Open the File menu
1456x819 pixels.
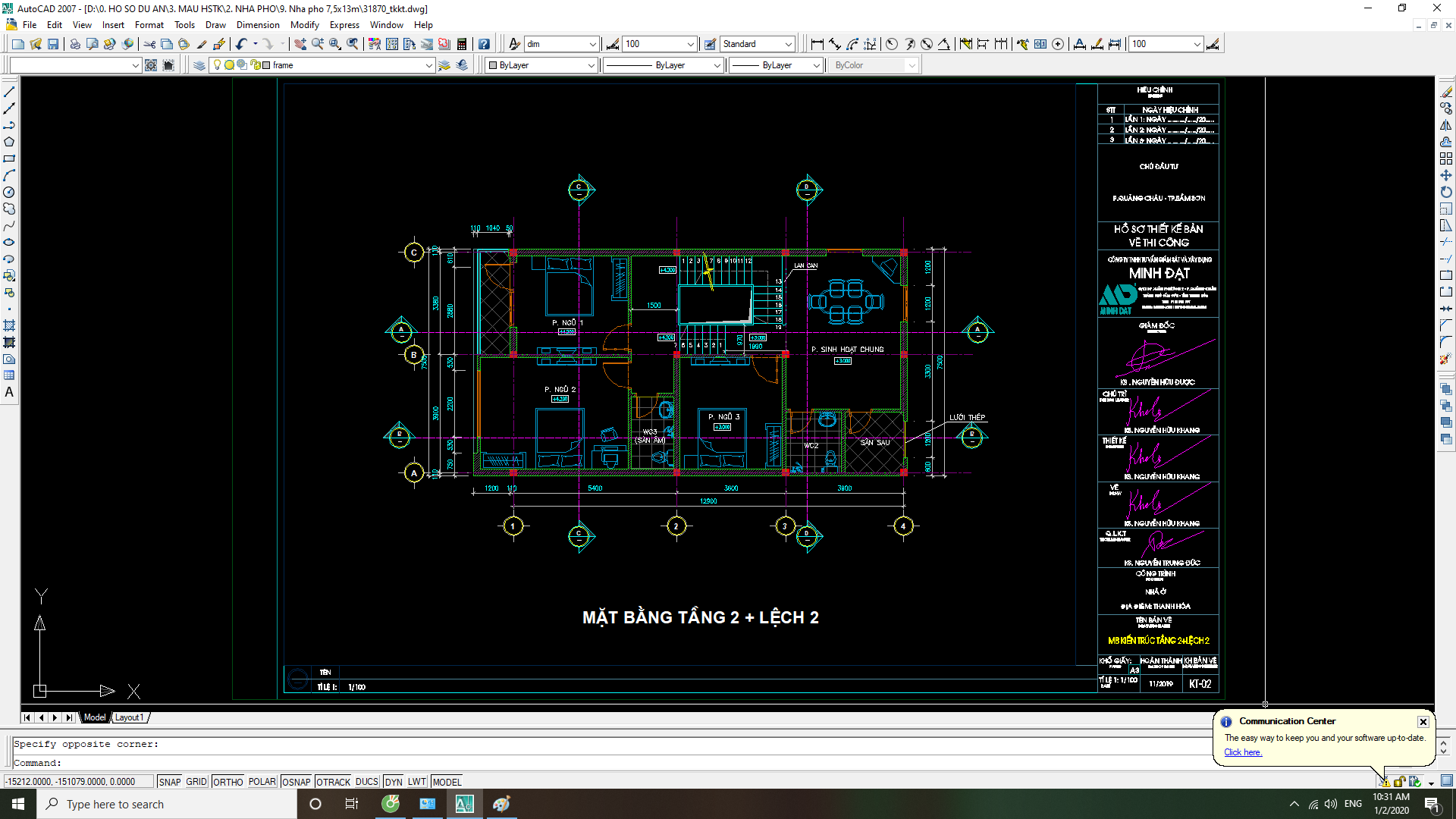pyautogui.click(x=30, y=25)
